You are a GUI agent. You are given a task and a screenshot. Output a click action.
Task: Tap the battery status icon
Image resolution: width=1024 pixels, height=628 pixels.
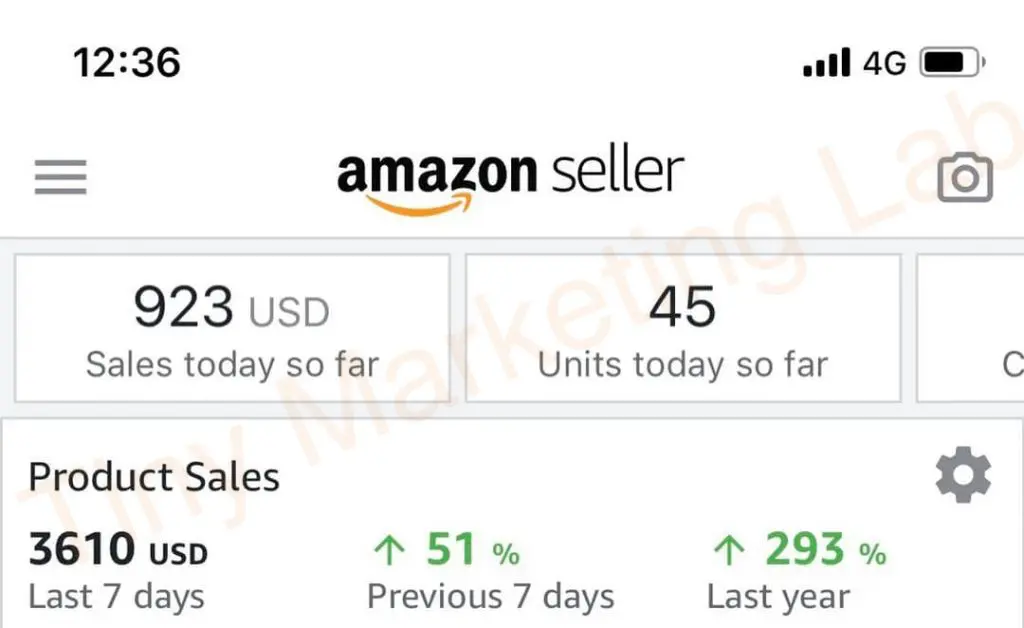[x=952, y=63]
